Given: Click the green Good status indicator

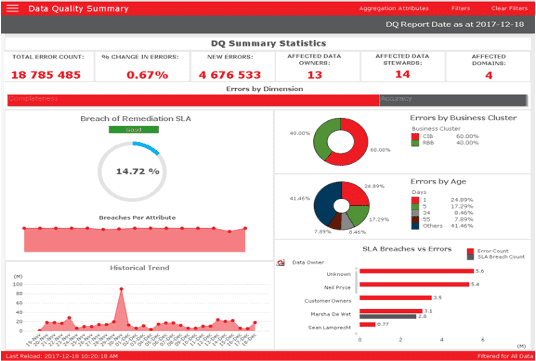Looking at the screenshot, I should 134,130.
